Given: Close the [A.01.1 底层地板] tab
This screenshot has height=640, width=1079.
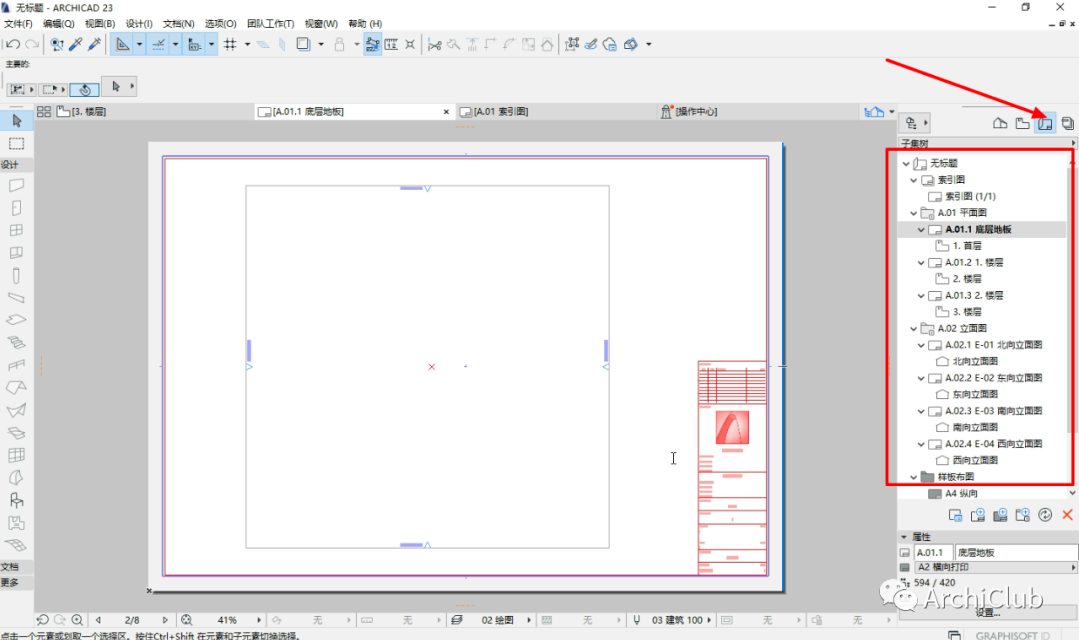Looking at the screenshot, I should pyautogui.click(x=446, y=111).
